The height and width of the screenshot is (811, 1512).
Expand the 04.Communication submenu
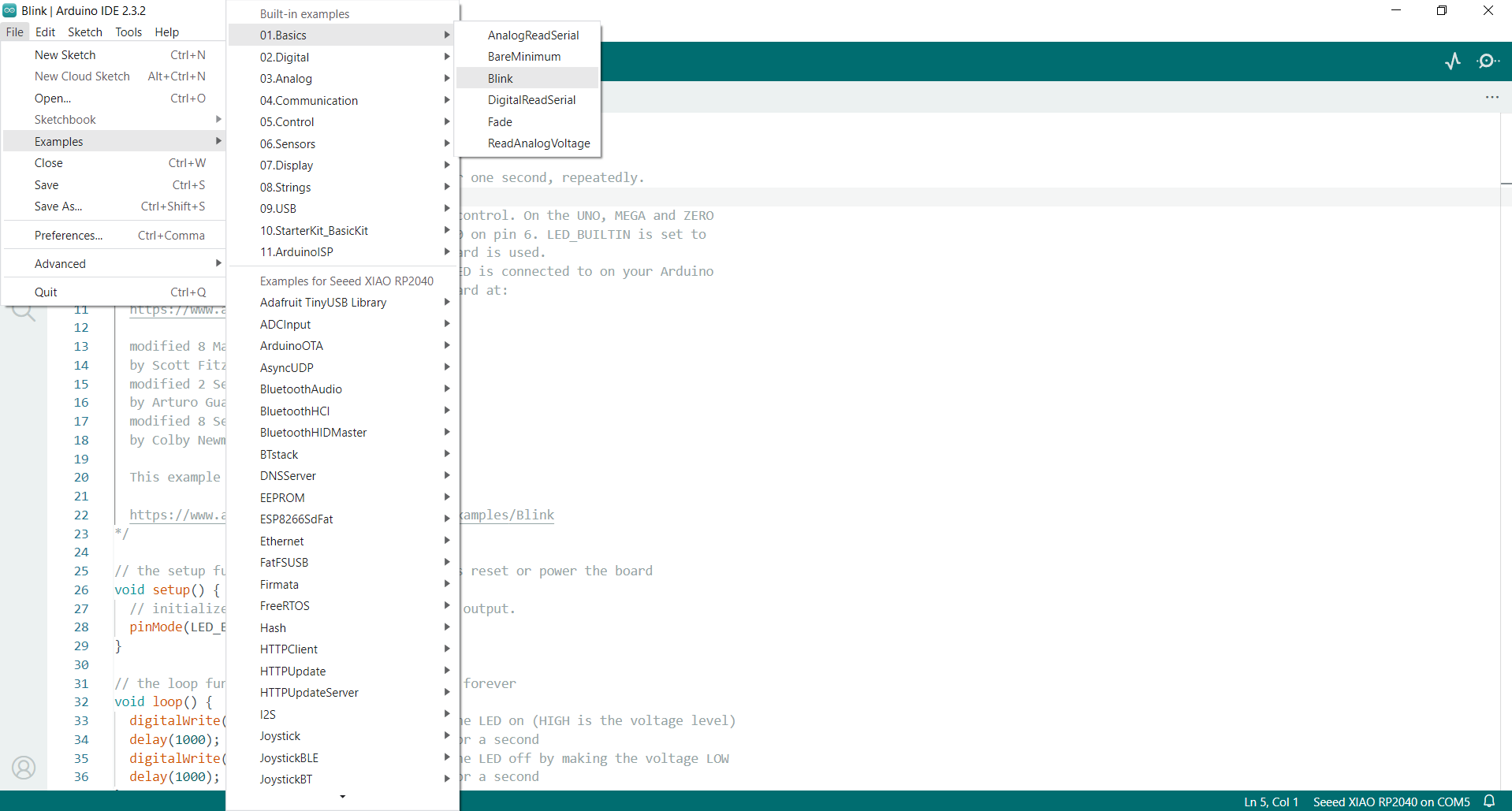[x=343, y=101]
